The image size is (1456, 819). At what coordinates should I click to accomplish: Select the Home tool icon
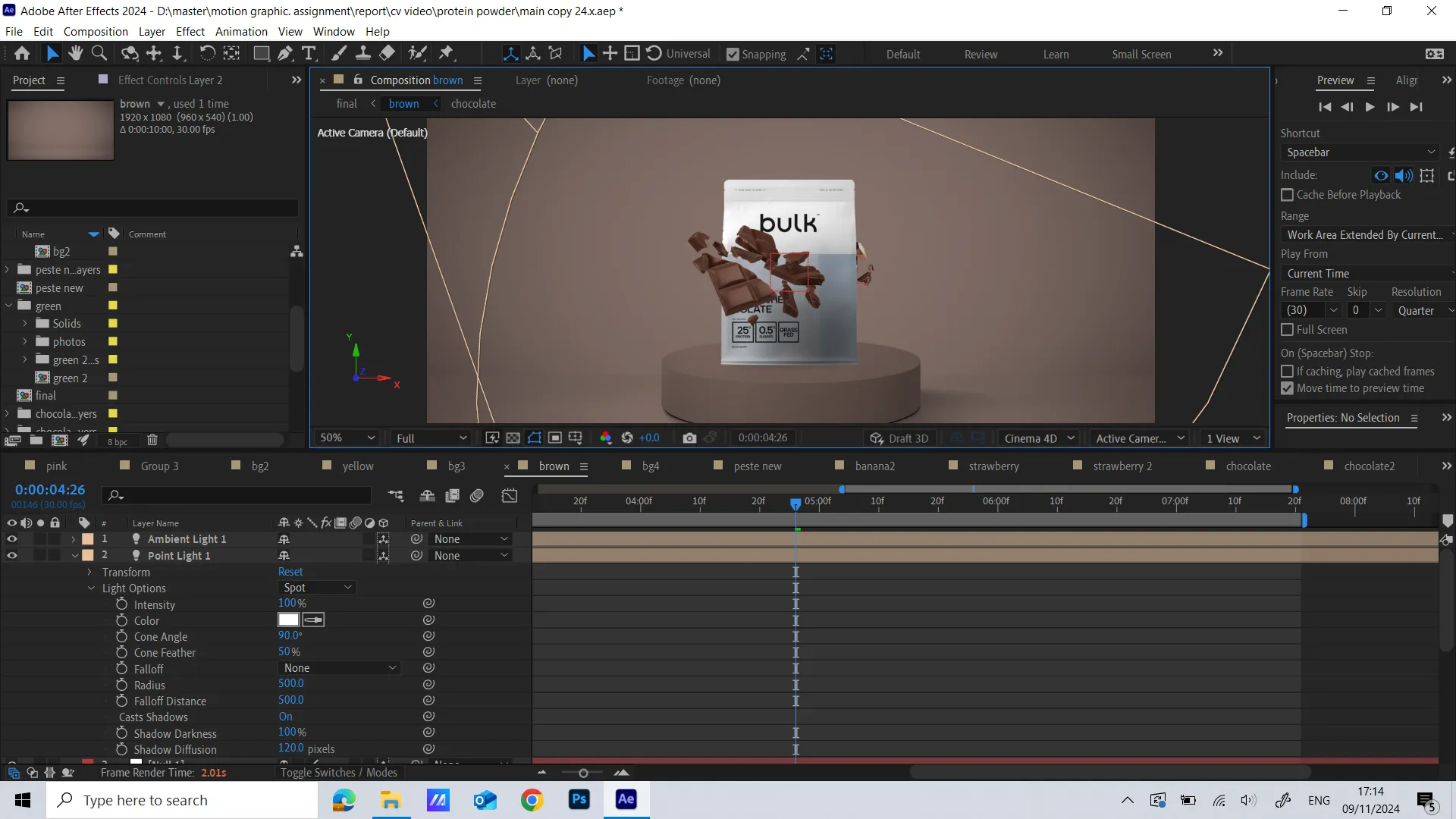(22, 54)
